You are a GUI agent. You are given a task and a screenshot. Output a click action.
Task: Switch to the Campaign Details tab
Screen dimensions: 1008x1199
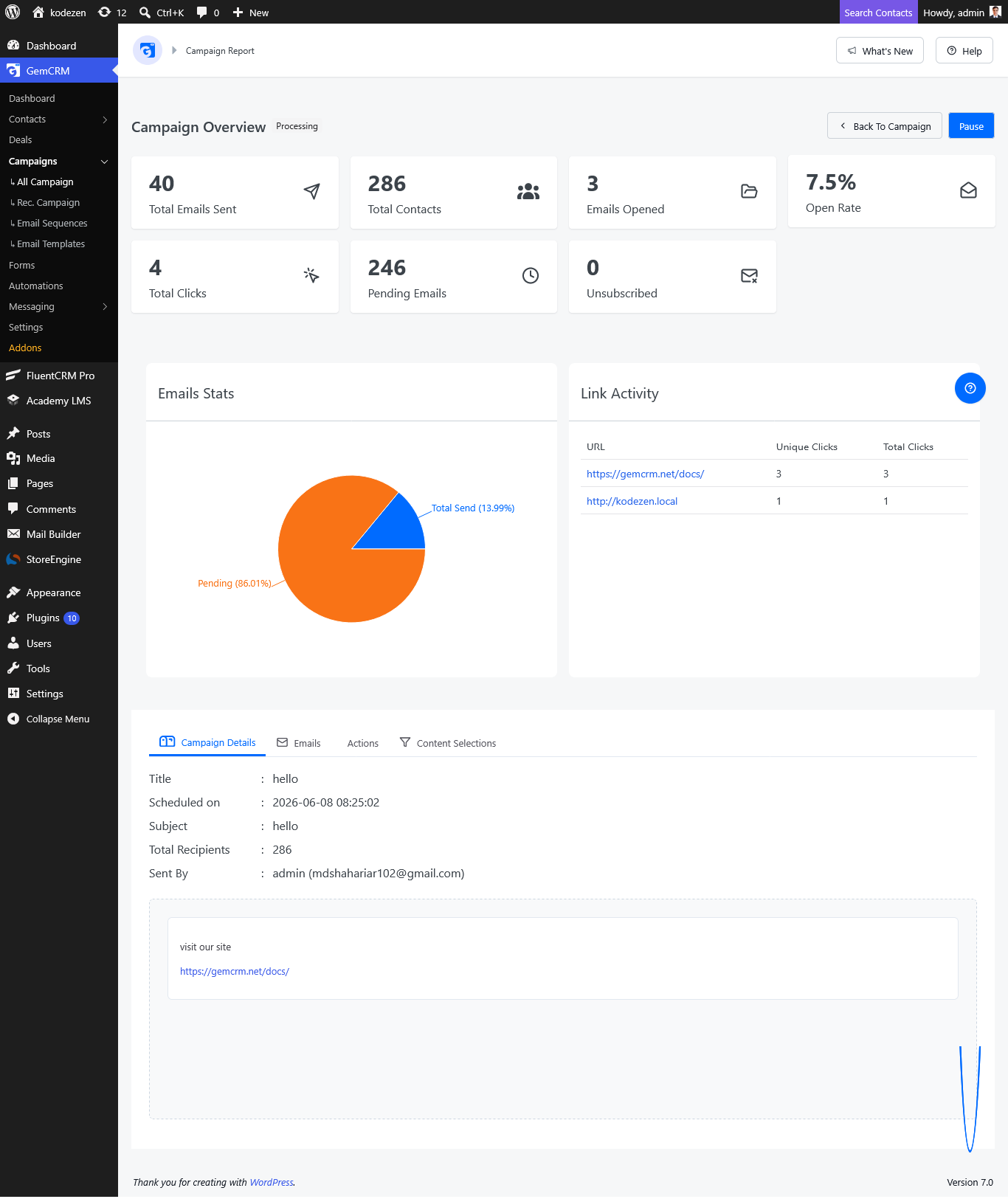pyautogui.click(x=207, y=742)
